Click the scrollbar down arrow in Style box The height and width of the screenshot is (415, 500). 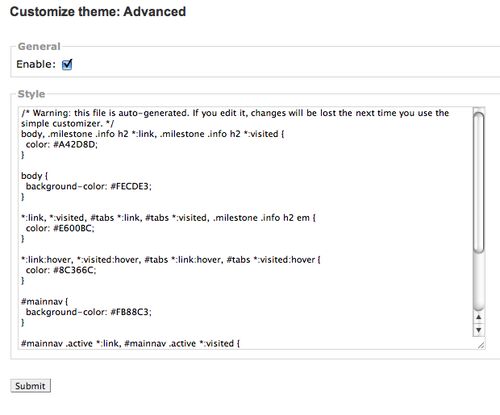coord(479,330)
